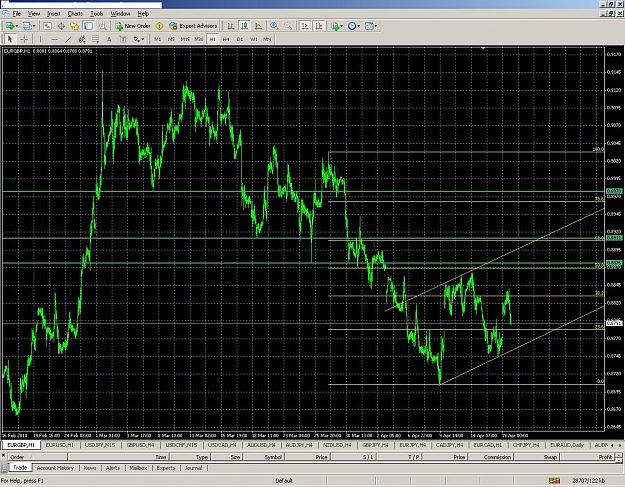Open the Charts menu

click(x=75, y=14)
